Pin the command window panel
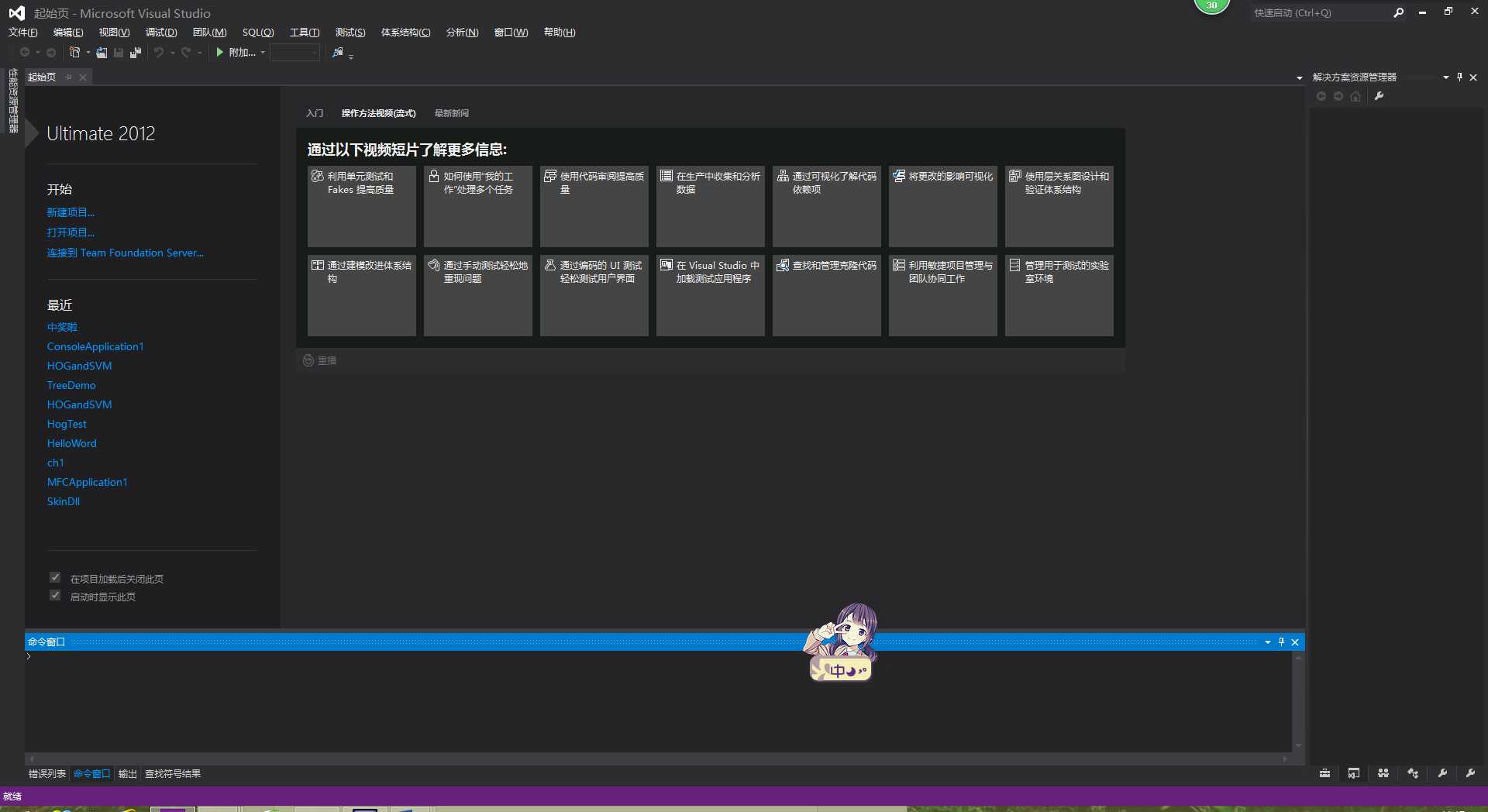 1281,642
